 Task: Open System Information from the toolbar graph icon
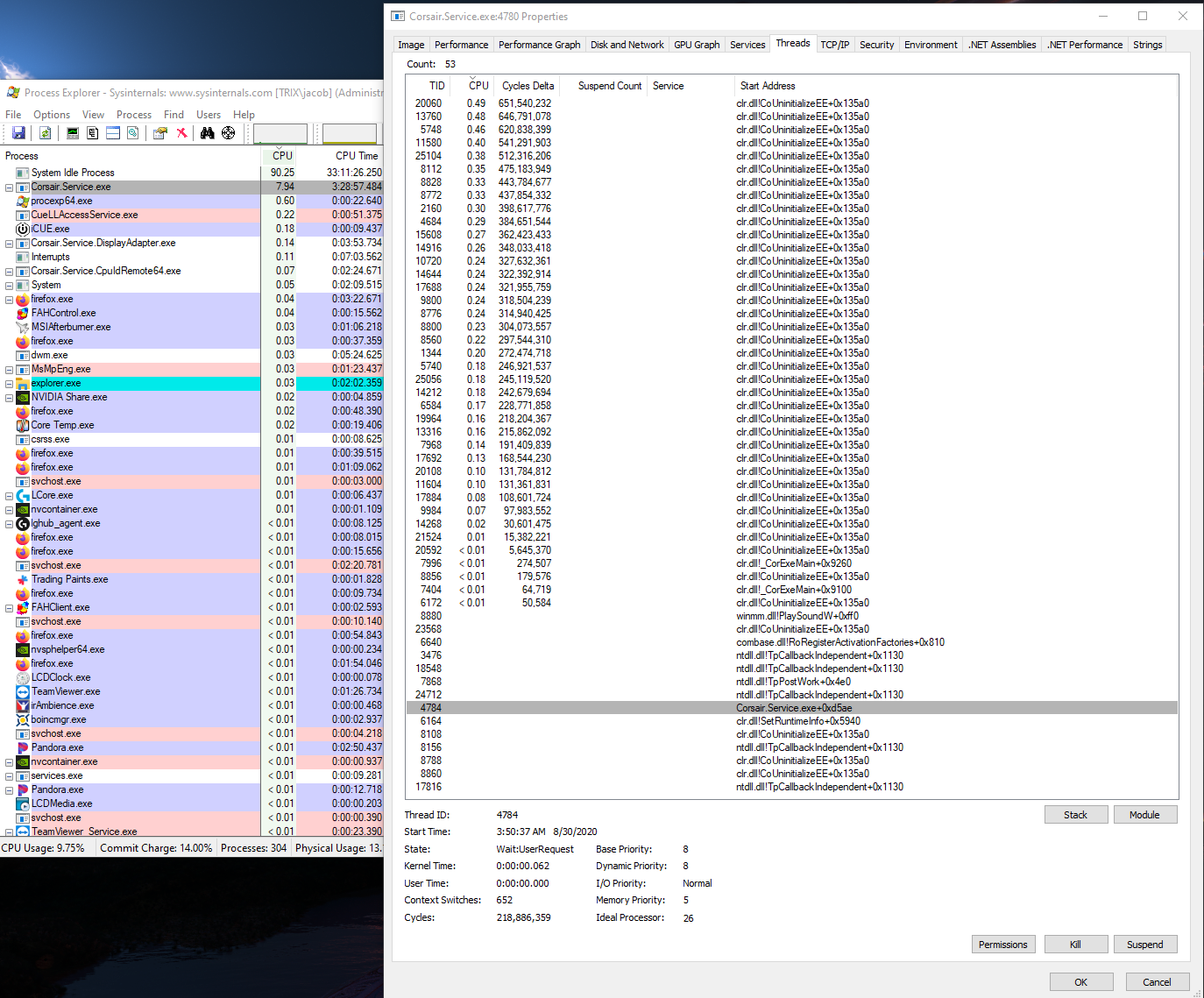point(73,133)
